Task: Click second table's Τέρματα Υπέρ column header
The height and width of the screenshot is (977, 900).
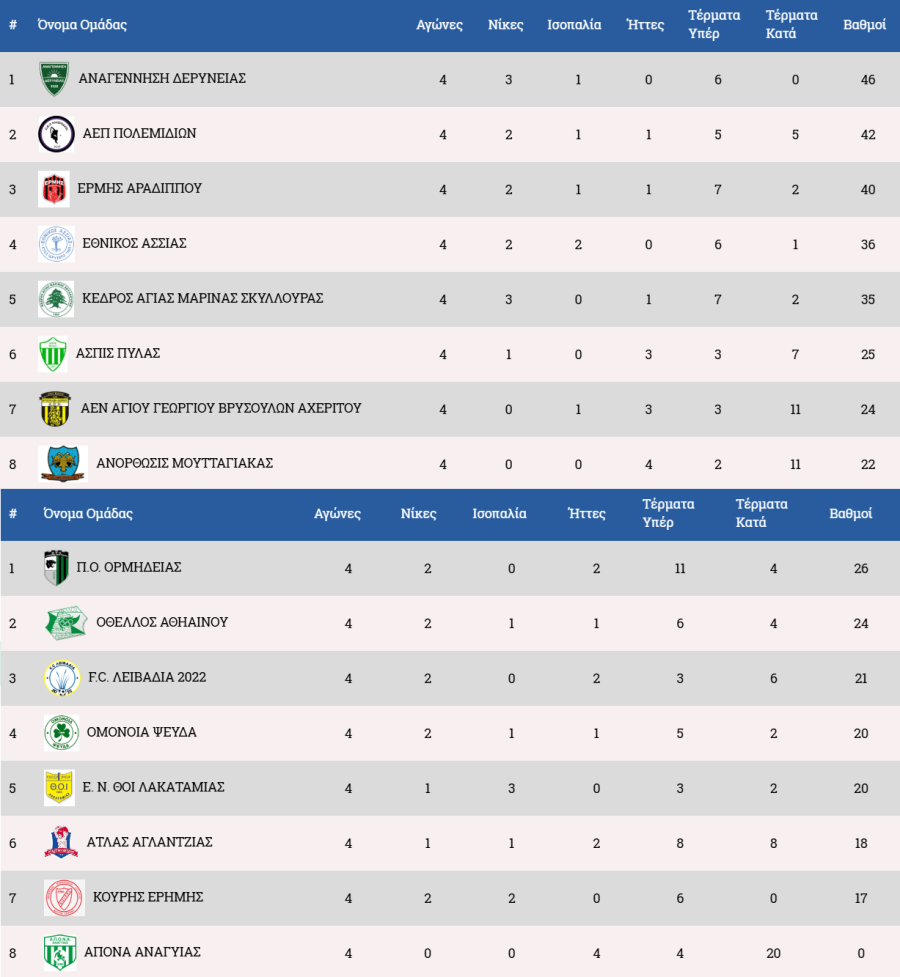Action: point(668,513)
